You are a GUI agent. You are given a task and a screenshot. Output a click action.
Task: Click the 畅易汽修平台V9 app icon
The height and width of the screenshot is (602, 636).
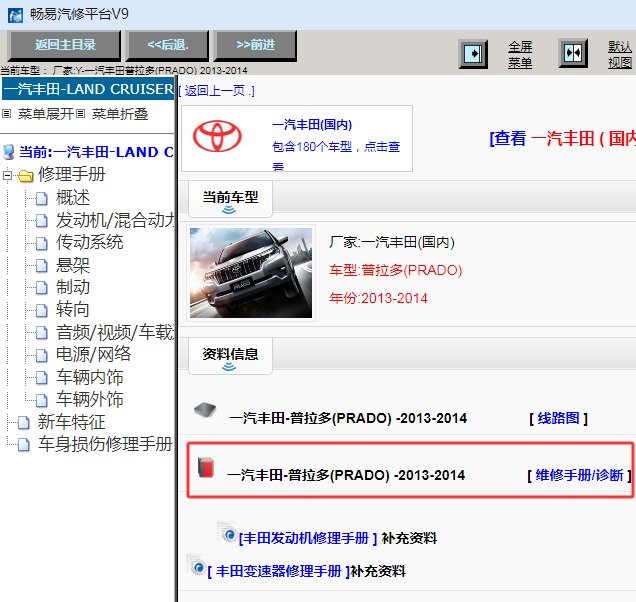pos(15,15)
